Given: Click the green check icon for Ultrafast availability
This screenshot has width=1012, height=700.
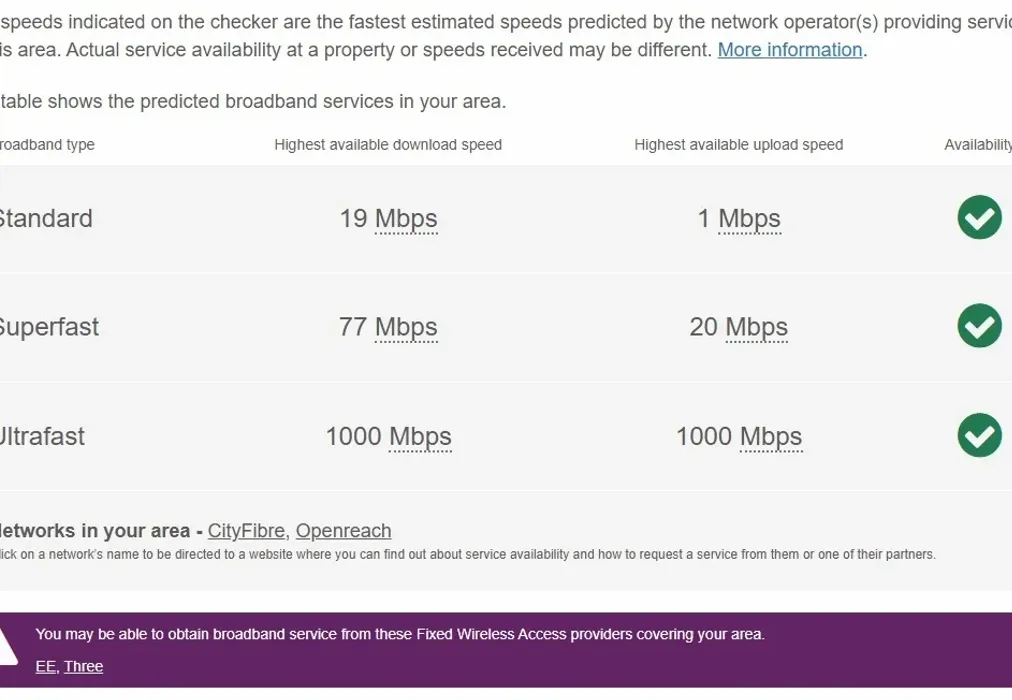Looking at the screenshot, I should click(979, 436).
